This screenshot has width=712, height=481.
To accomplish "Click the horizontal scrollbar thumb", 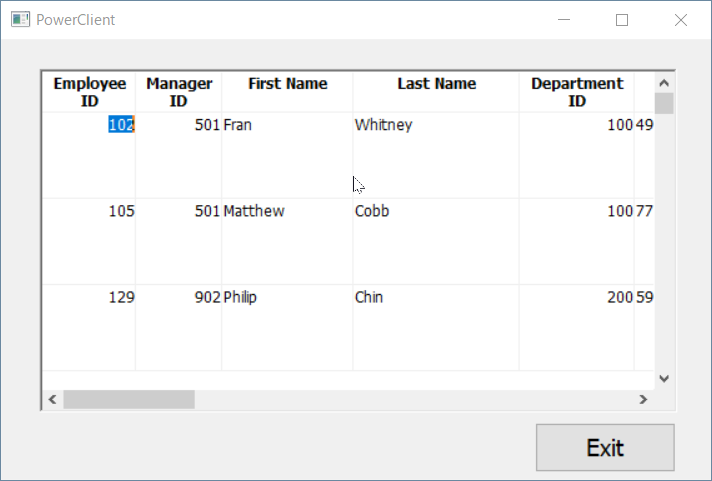I will [x=129, y=399].
